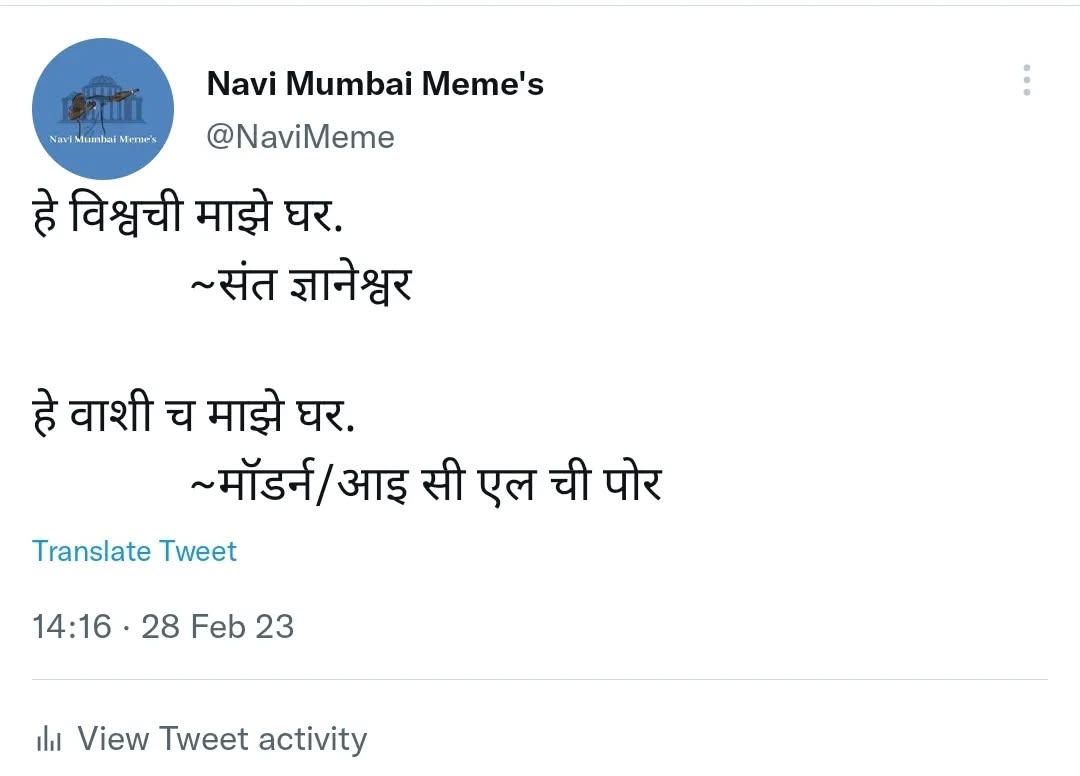The image size is (1080, 776).
Task: Click the small caption text inside the avatar
Action: click(103, 139)
